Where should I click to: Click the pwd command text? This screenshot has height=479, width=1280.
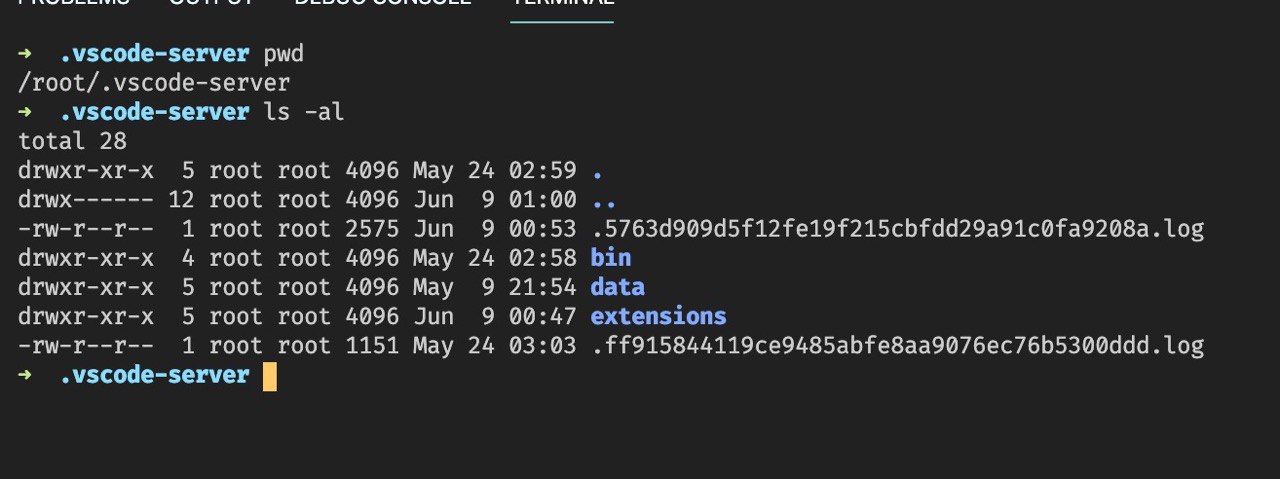click(x=283, y=54)
